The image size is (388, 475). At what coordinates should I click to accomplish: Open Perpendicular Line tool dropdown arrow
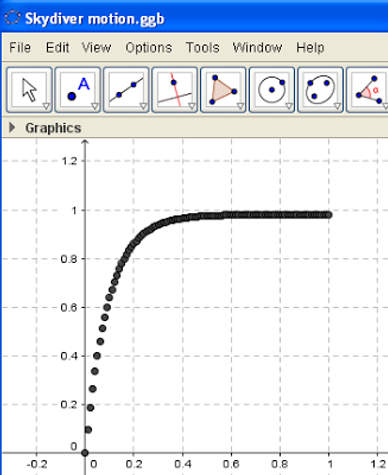pos(192,106)
